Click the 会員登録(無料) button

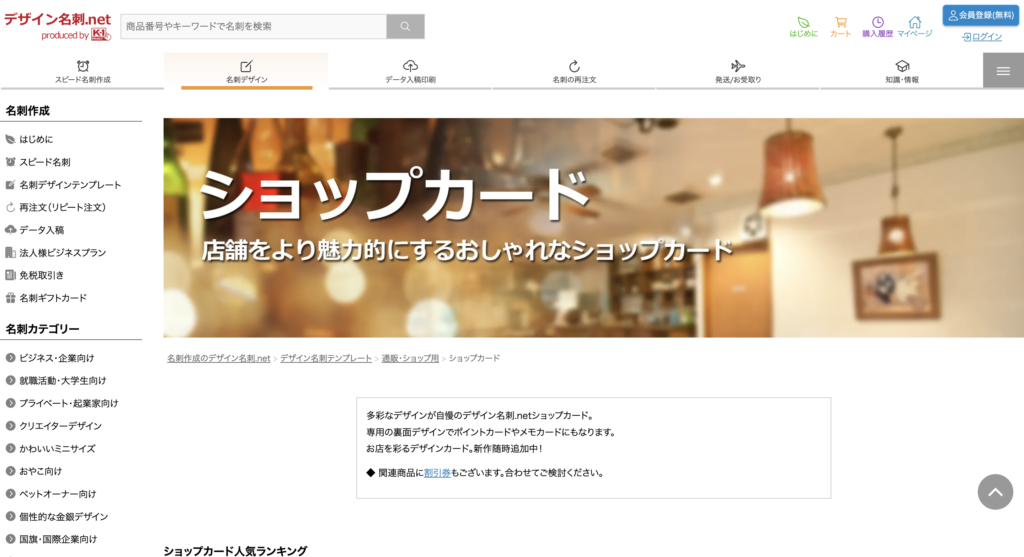(980, 15)
